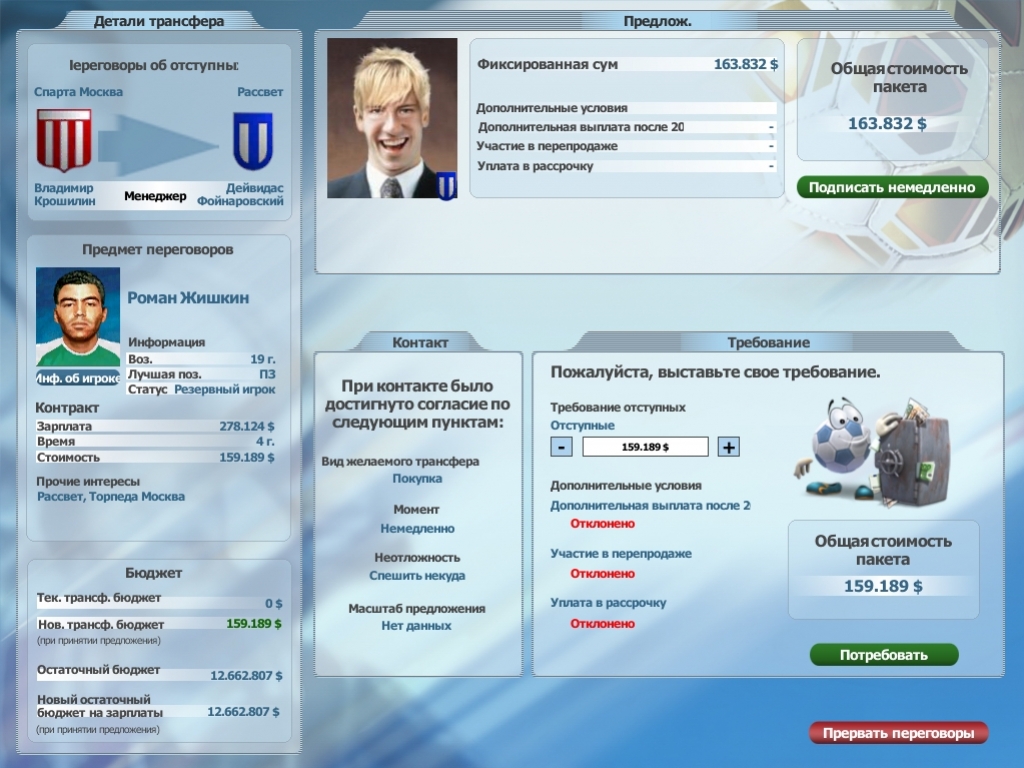Image resolution: width=1024 pixels, height=768 pixels.
Task: Click the Немедленно moment value
Action: pos(417,528)
